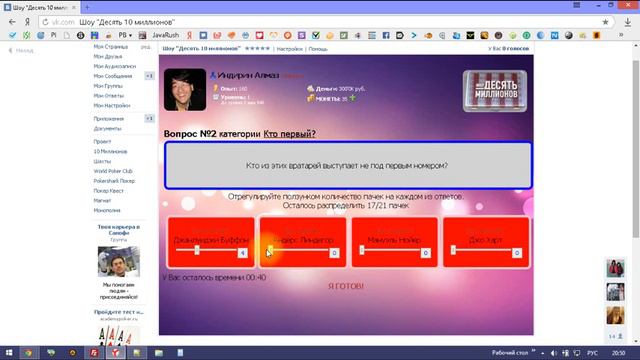Click slider handle on Линдегор answer
The image size is (640, 360).
(x=270, y=250)
